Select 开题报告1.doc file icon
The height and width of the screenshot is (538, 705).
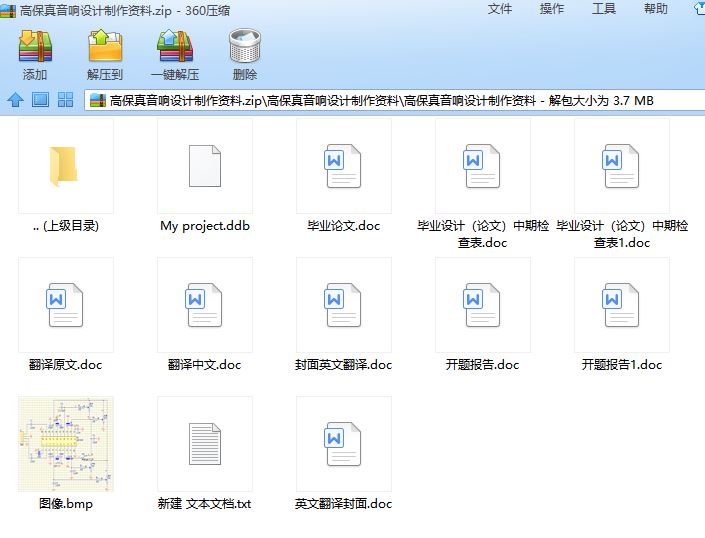pyautogui.click(x=621, y=305)
